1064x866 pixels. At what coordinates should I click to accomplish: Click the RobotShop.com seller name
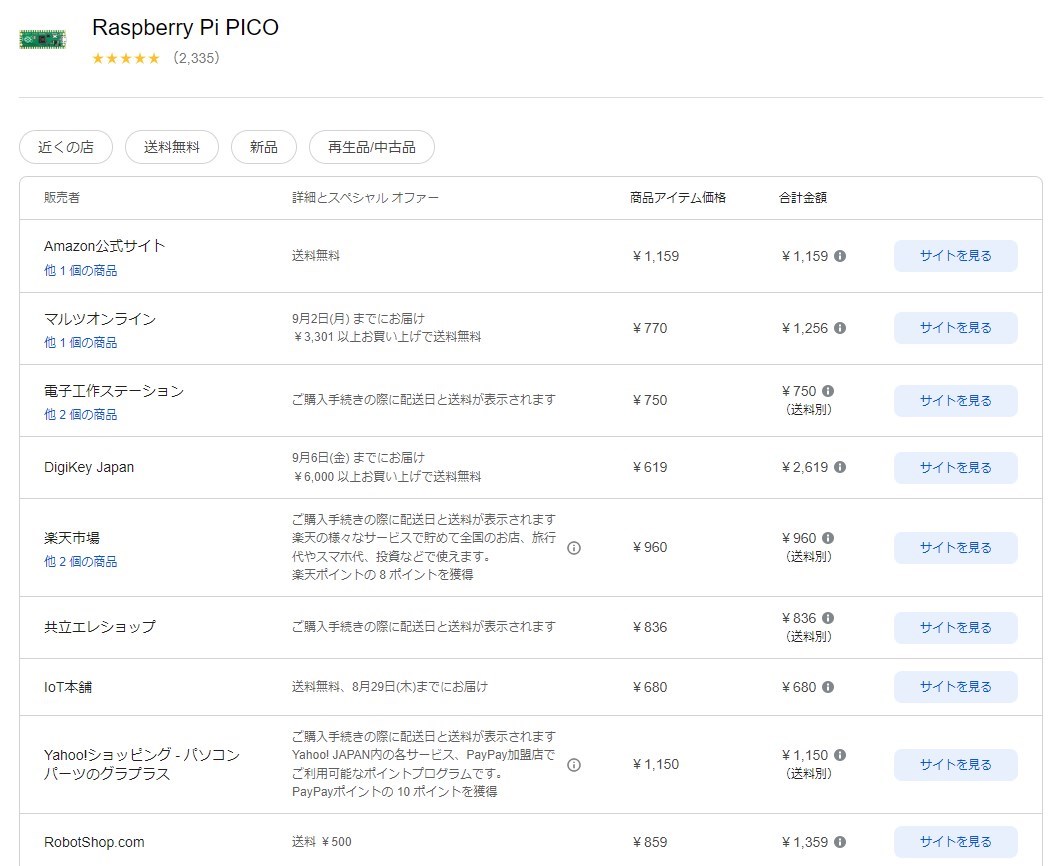[94, 842]
